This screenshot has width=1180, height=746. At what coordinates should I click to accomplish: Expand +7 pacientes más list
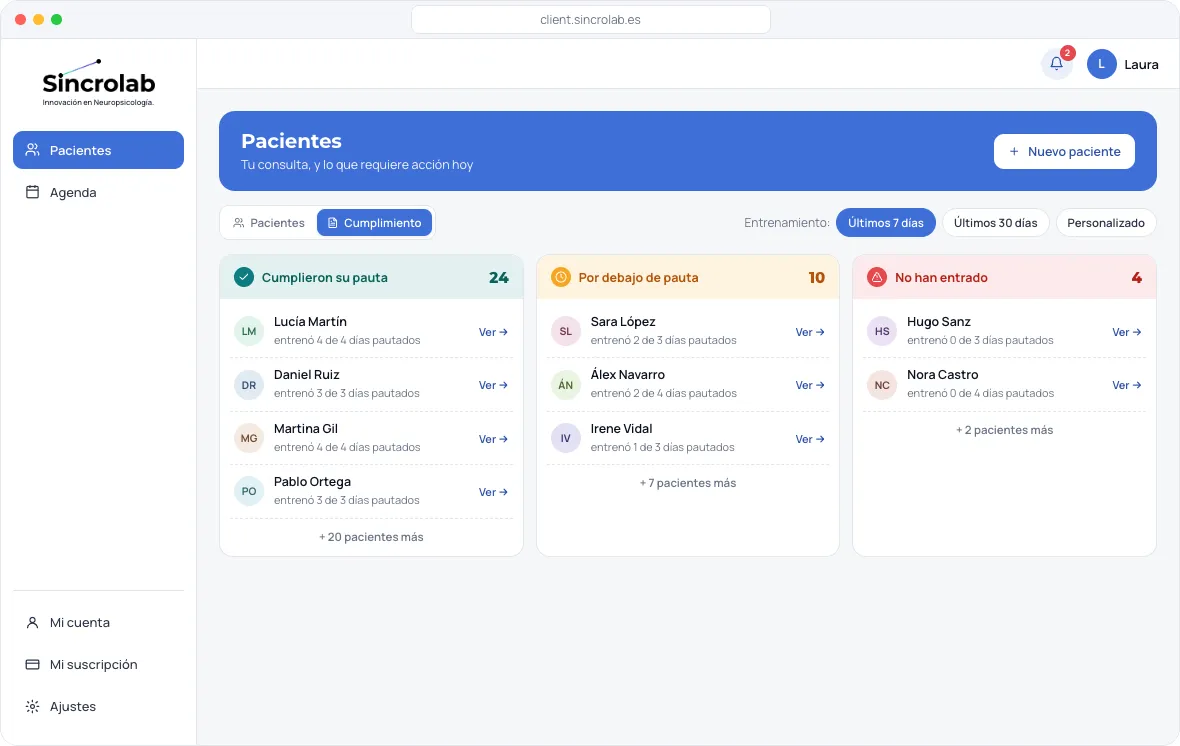[688, 483]
